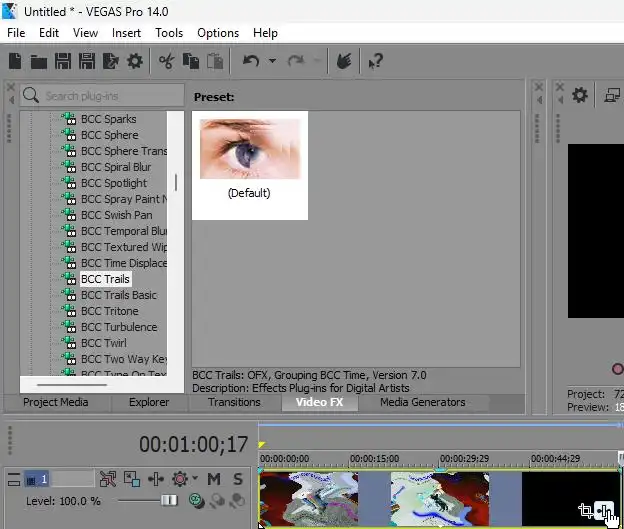Open the File menu
This screenshot has height=529, width=624.
(x=16, y=33)
